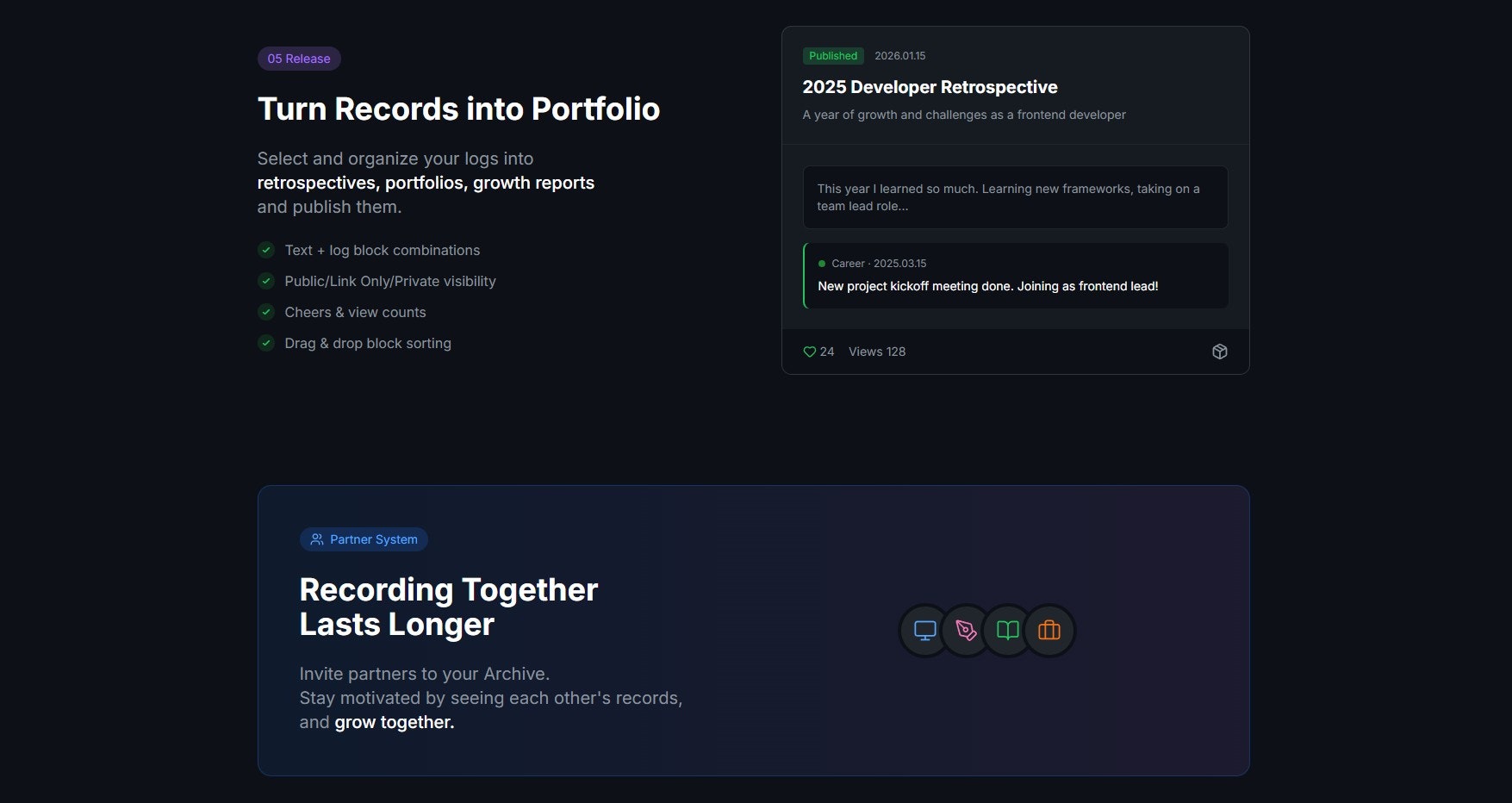Click the Views 128 counter
This screenshot has width=1512, height=803.
tap(876, 352)
